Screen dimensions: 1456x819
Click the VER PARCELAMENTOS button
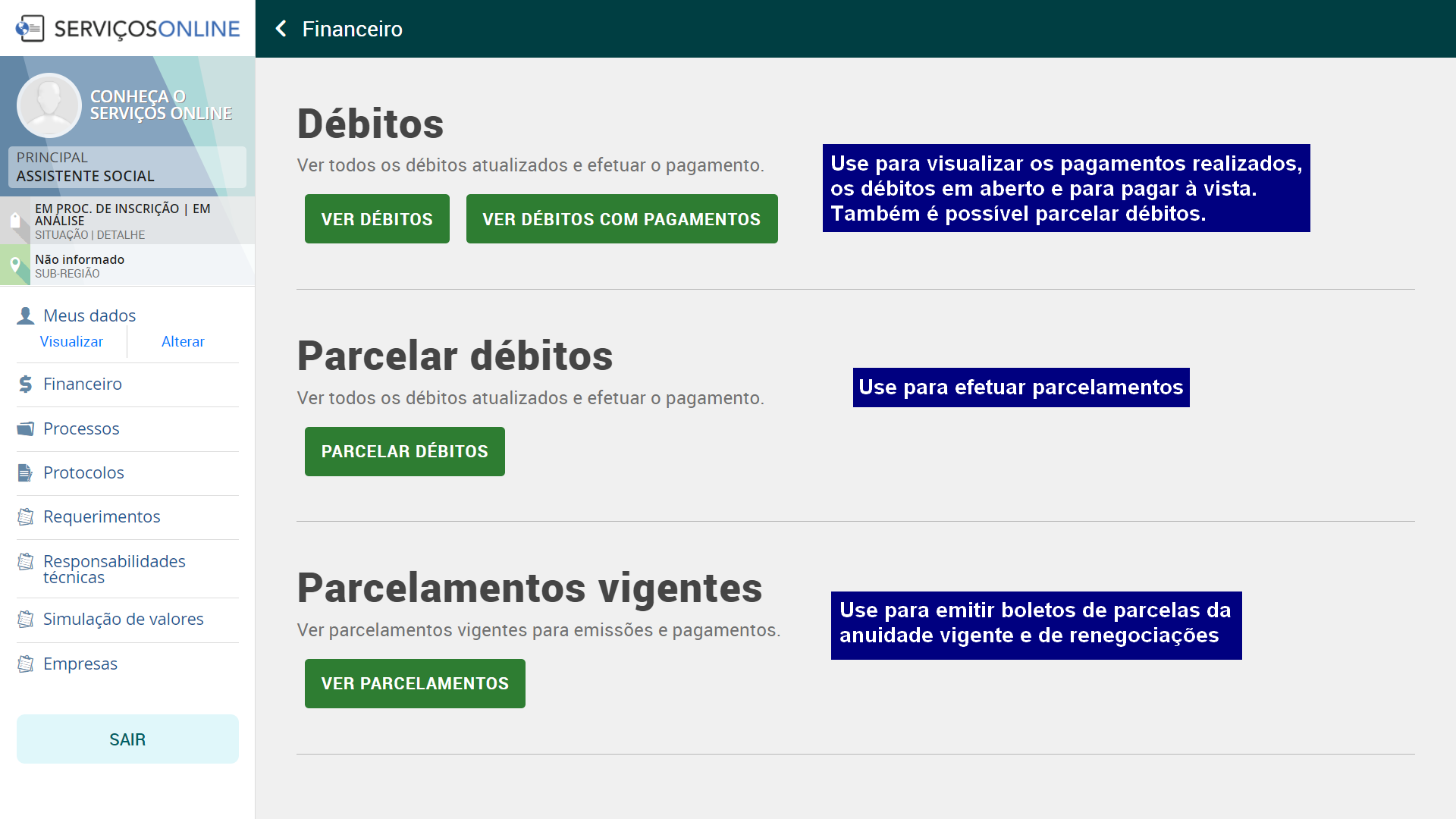coord(415,683)
